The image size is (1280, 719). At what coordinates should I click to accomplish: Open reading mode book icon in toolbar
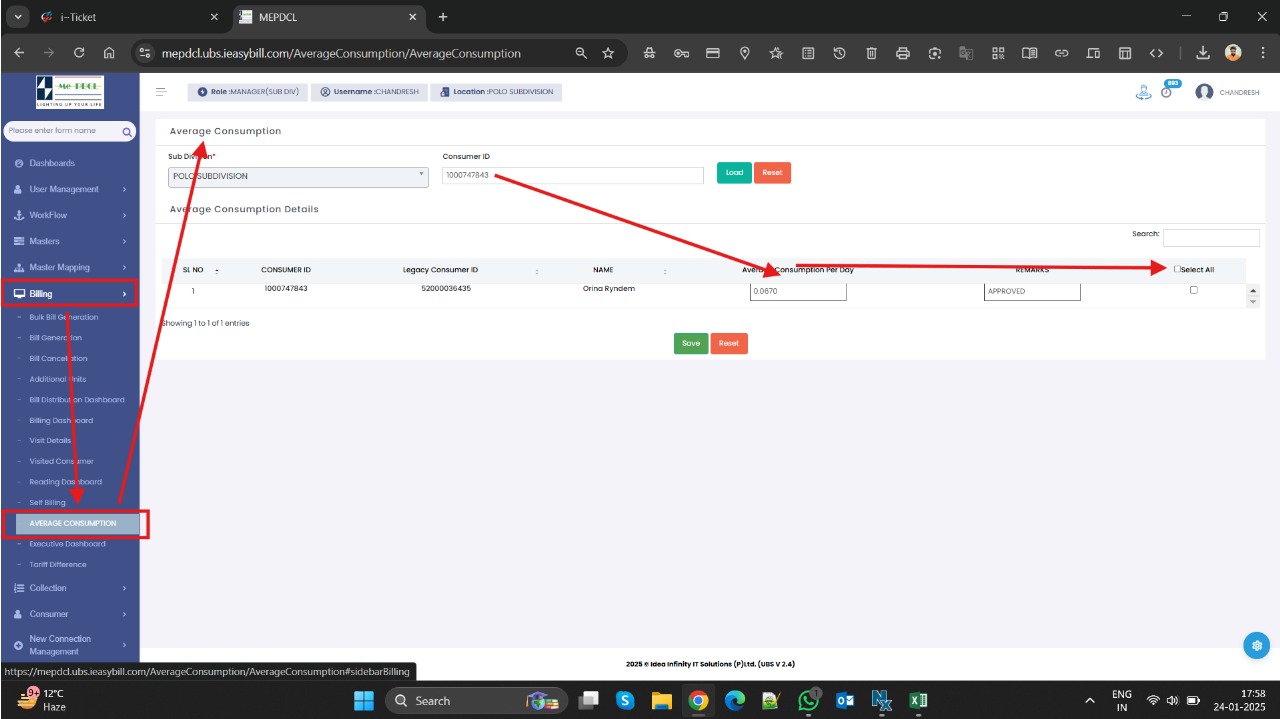click(1030, 53)
